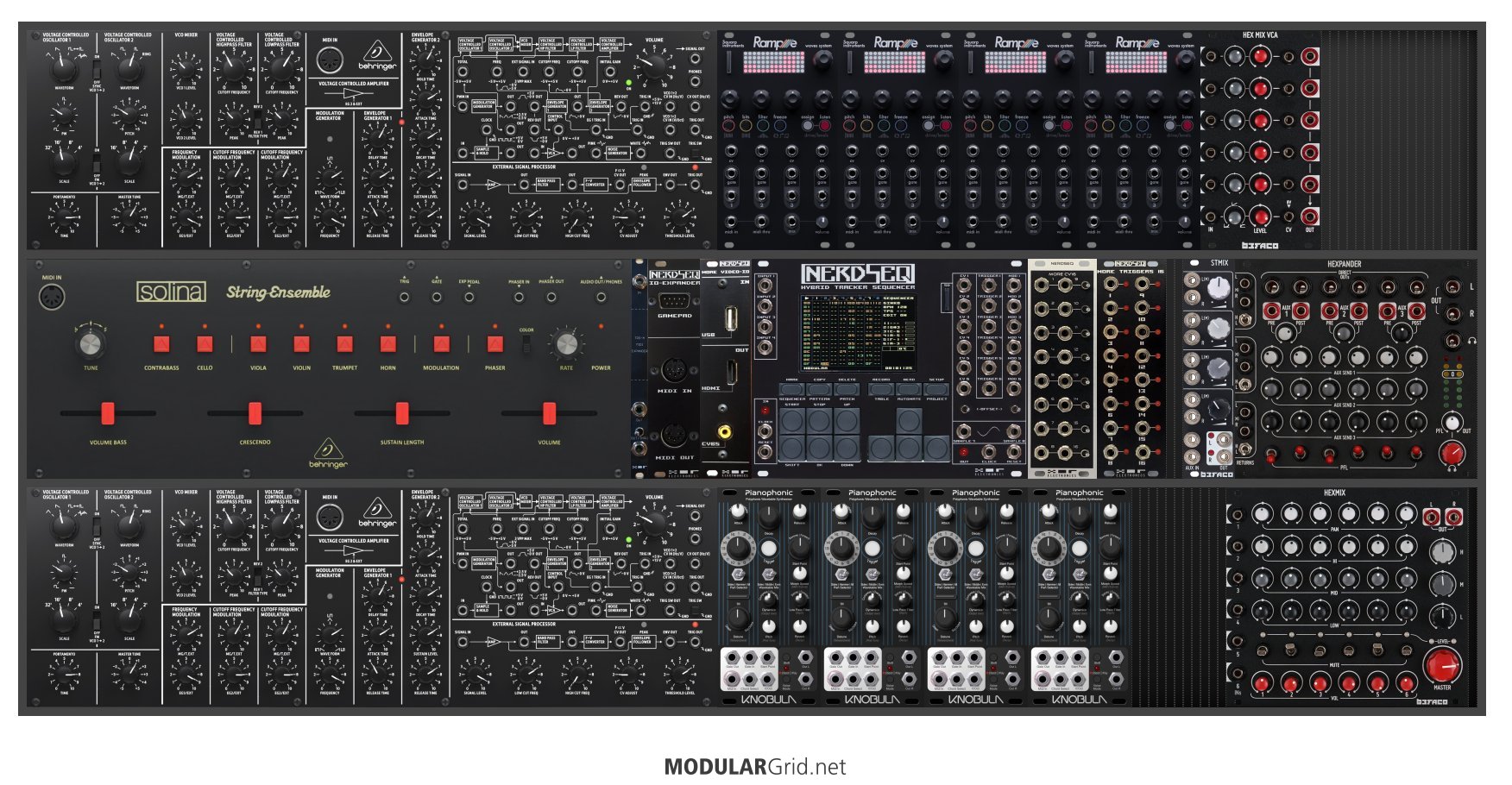Click the NerdSeq MOD 1 jack
Image resolution: width=1512 pixels, height=785 pixels.
pos(1013,286)
